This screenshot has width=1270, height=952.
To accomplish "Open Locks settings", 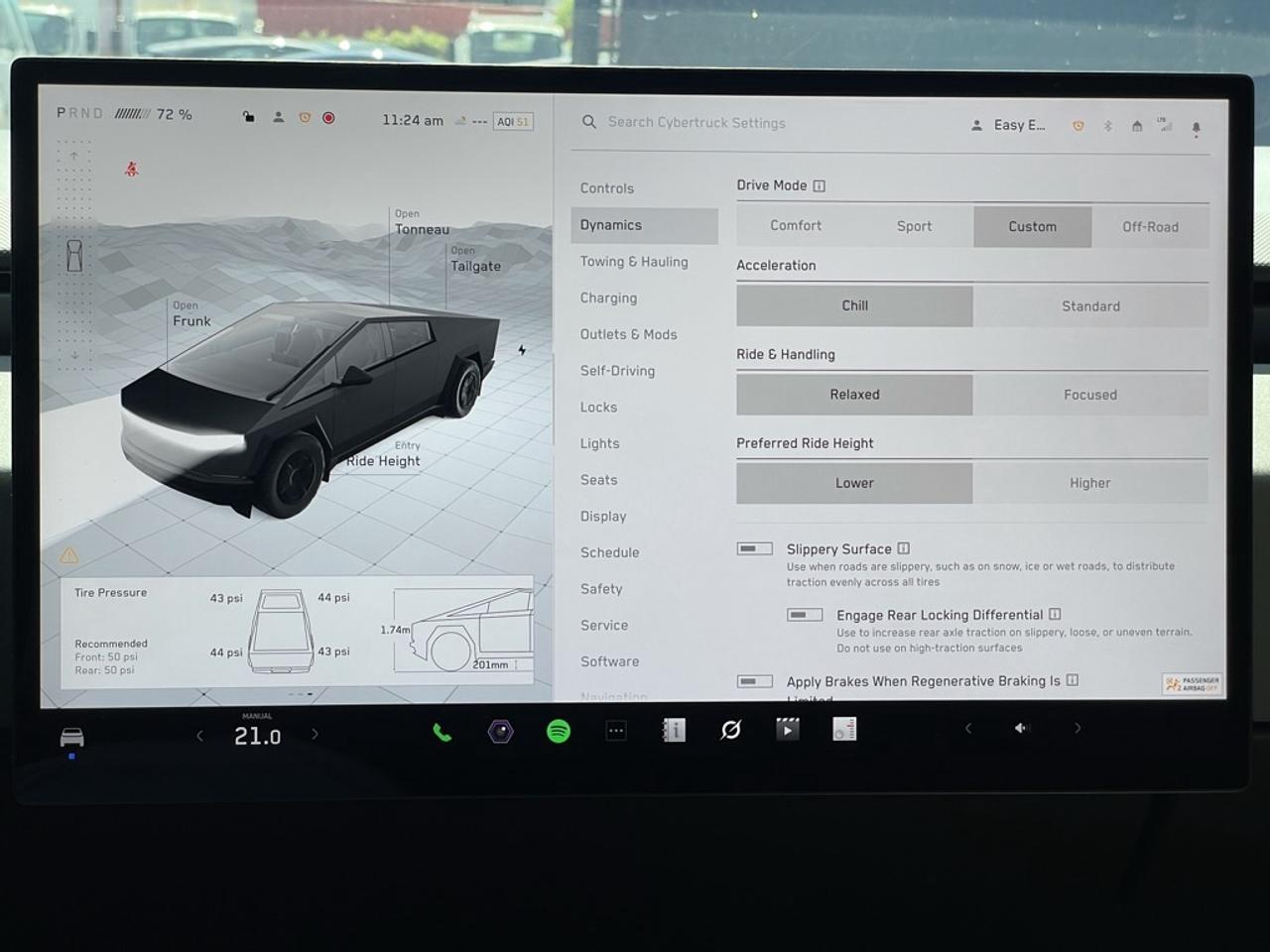I will [599, 408].
